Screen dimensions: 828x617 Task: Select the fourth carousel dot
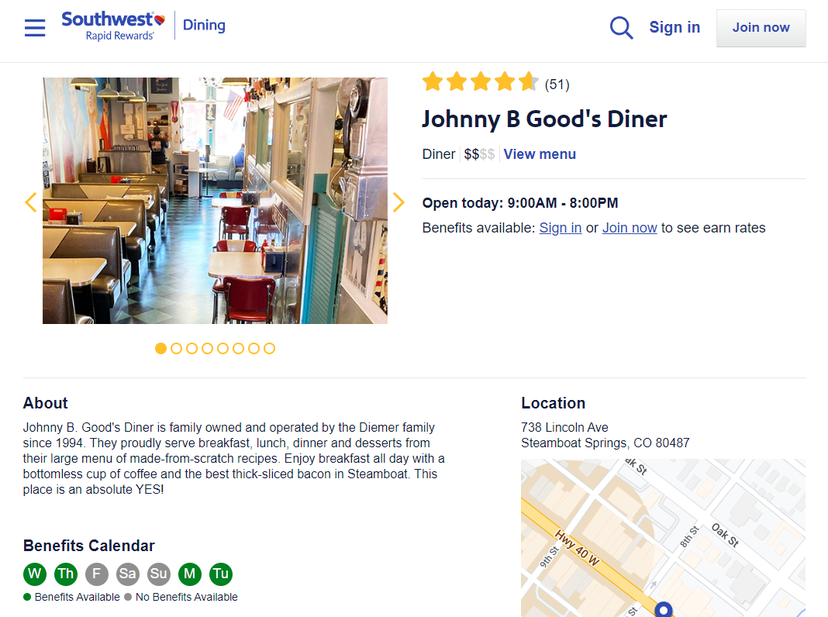(208, 349)
